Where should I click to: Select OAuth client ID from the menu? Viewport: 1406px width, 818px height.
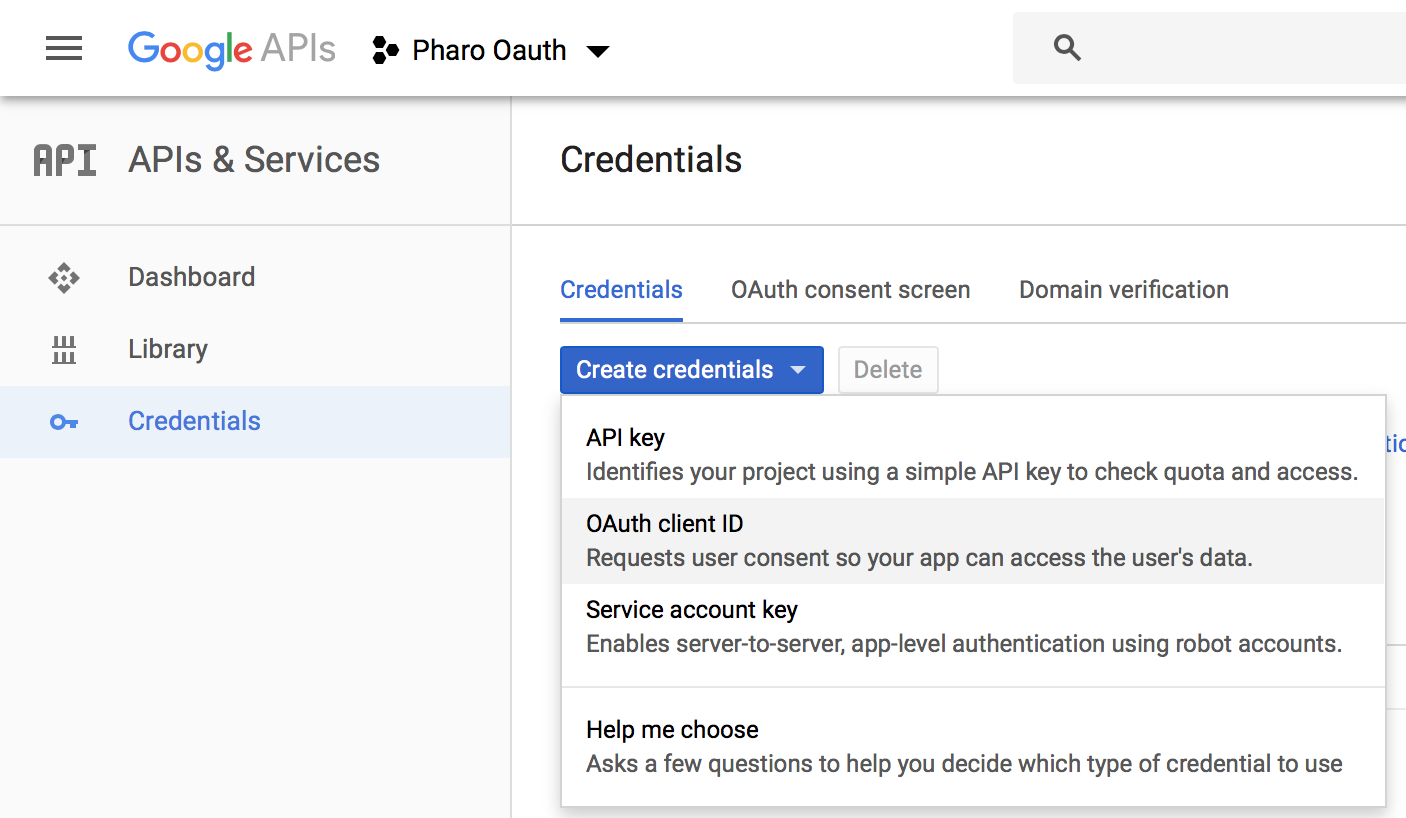(664, 523)
